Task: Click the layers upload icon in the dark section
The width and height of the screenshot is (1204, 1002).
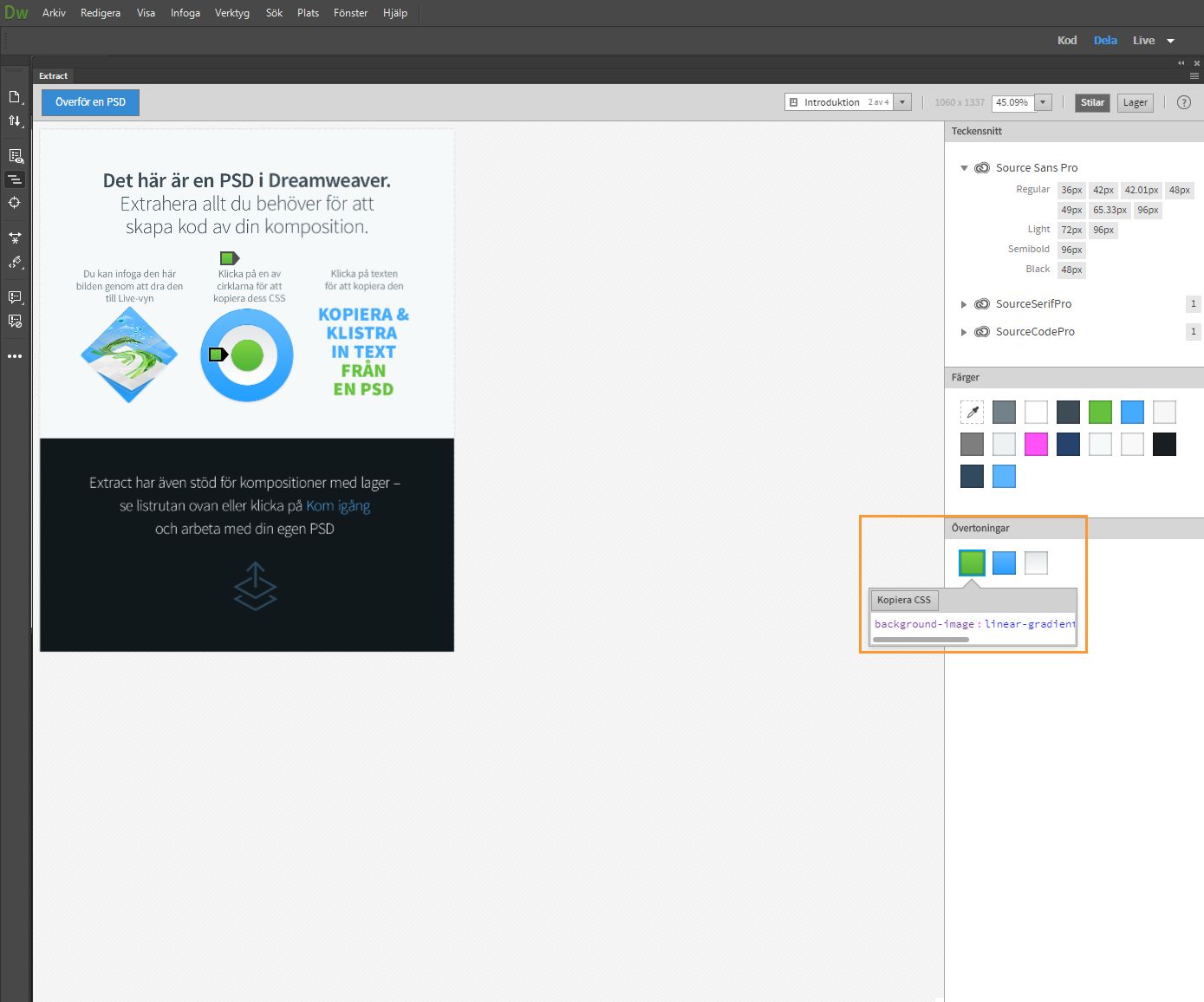Action: point(256,586)
